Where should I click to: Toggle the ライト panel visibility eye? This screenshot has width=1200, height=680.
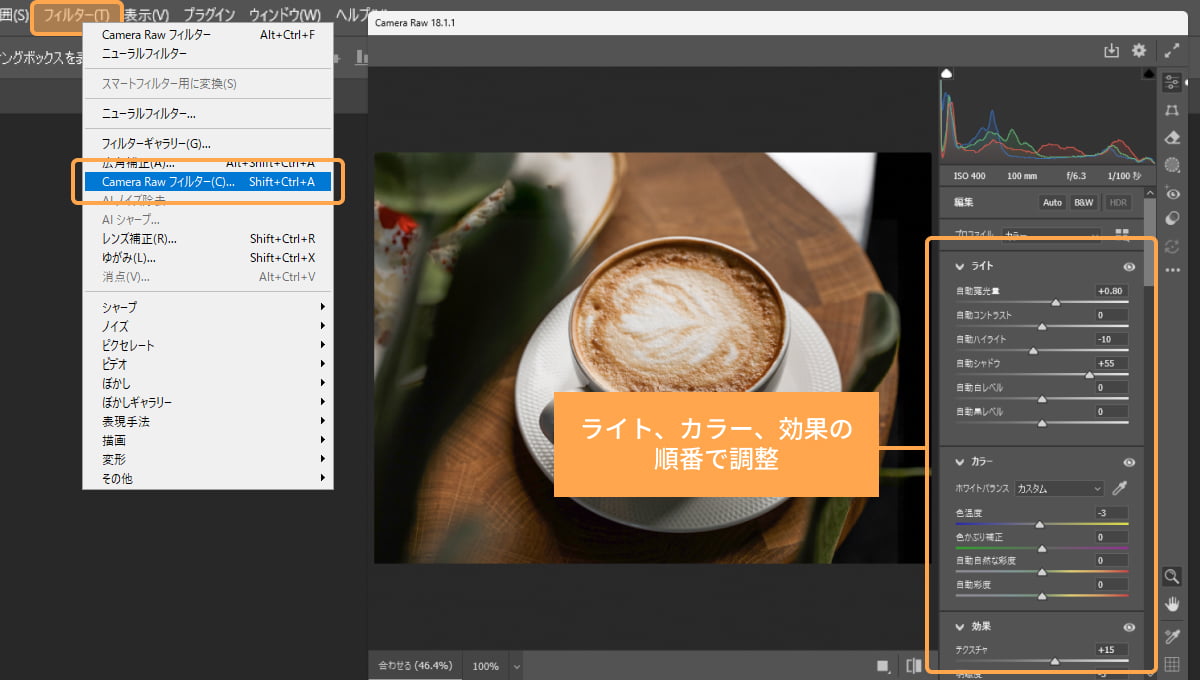1129,266
